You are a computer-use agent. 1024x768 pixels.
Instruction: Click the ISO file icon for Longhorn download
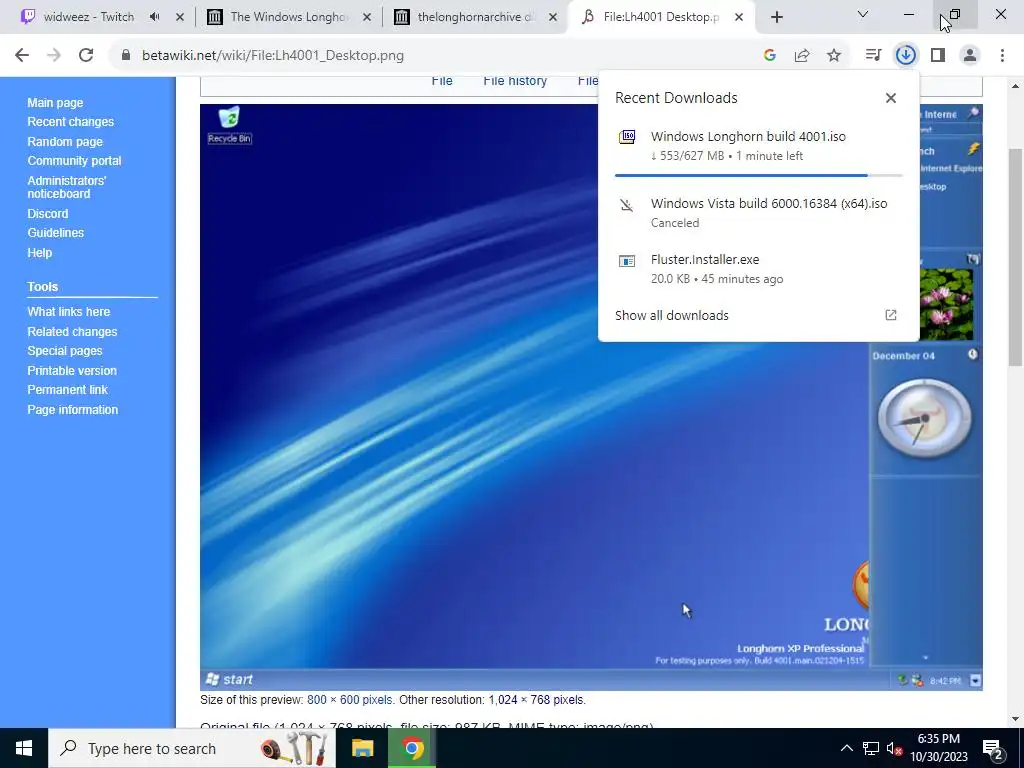coord(627,136)
